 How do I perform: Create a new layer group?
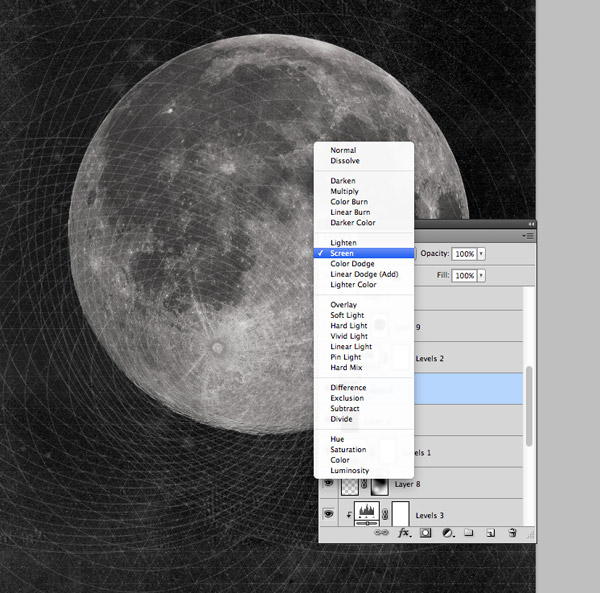coord(468,534)
